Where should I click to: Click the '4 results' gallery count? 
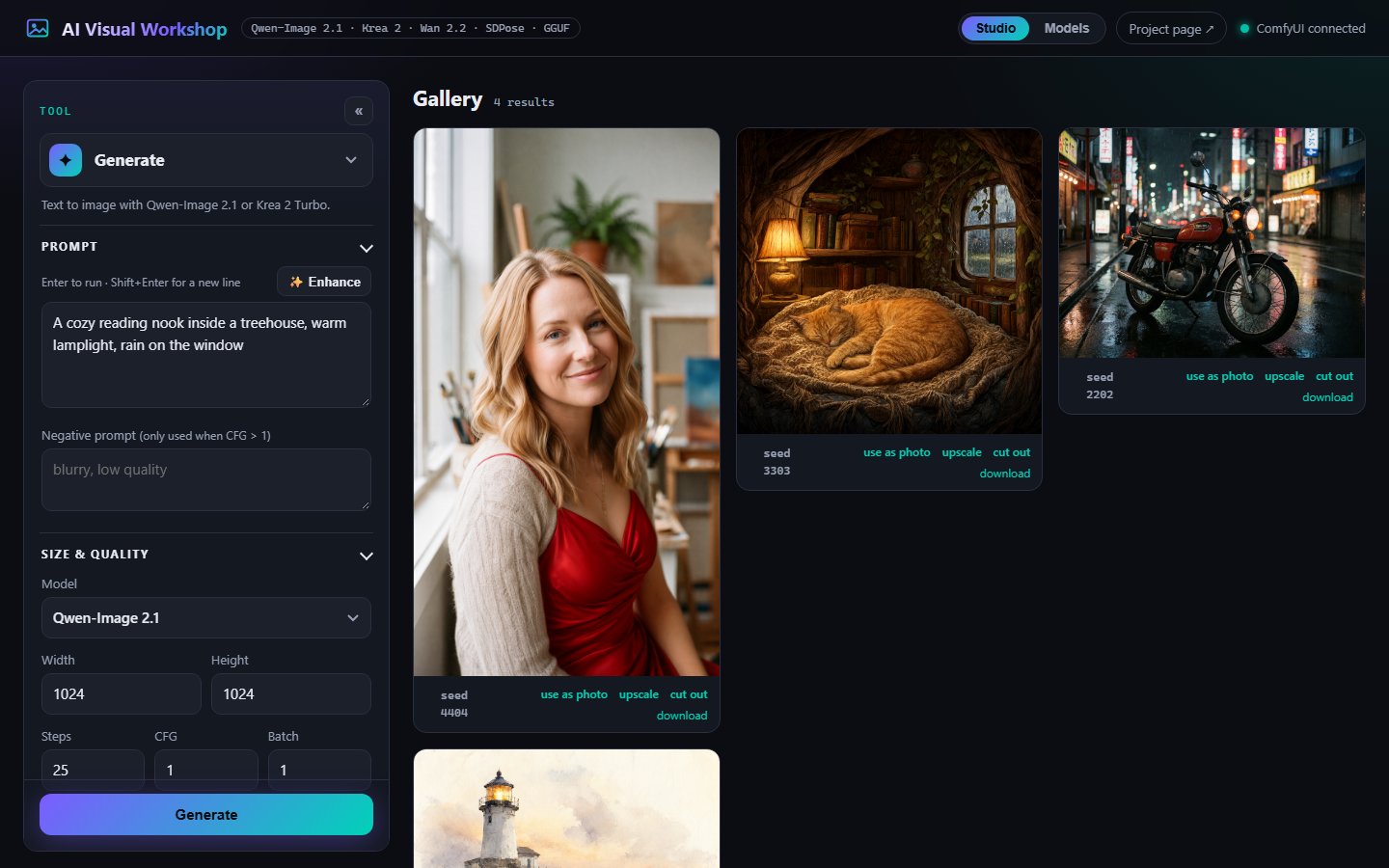point(524,102)
